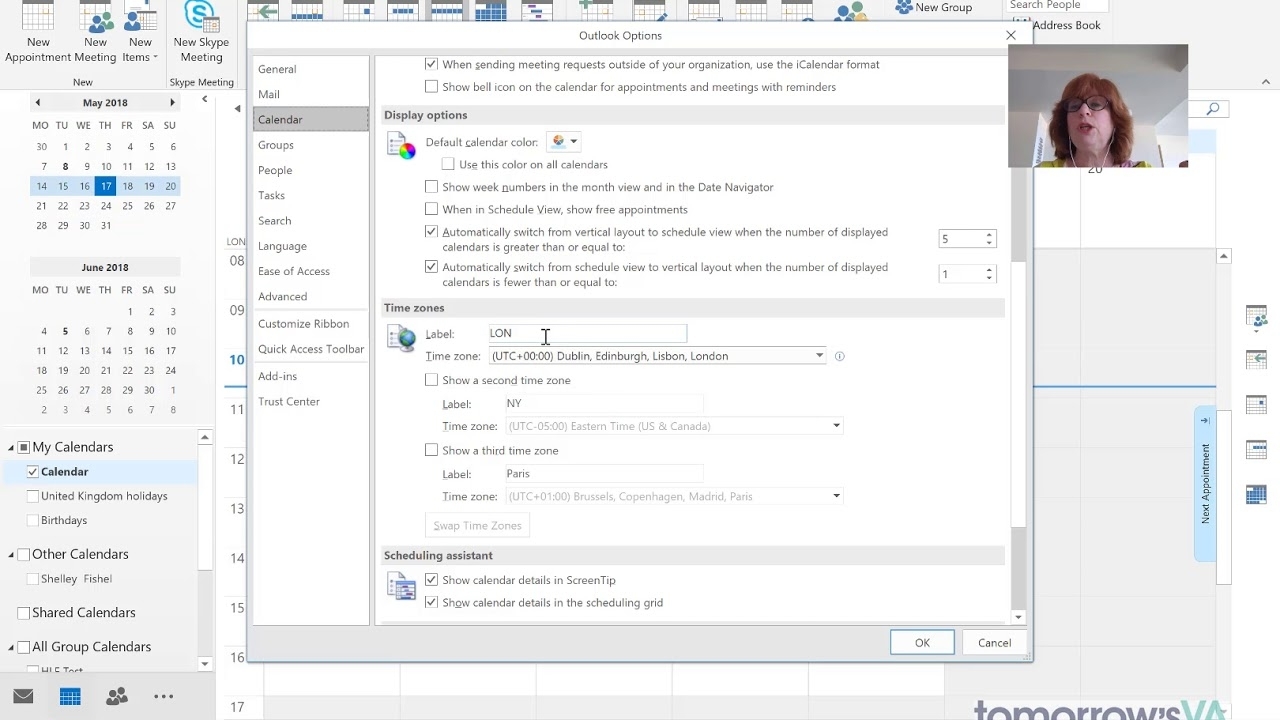Go to next month in the date navigator
Viewport: 1280px width, 720px height.
(172, 102)
